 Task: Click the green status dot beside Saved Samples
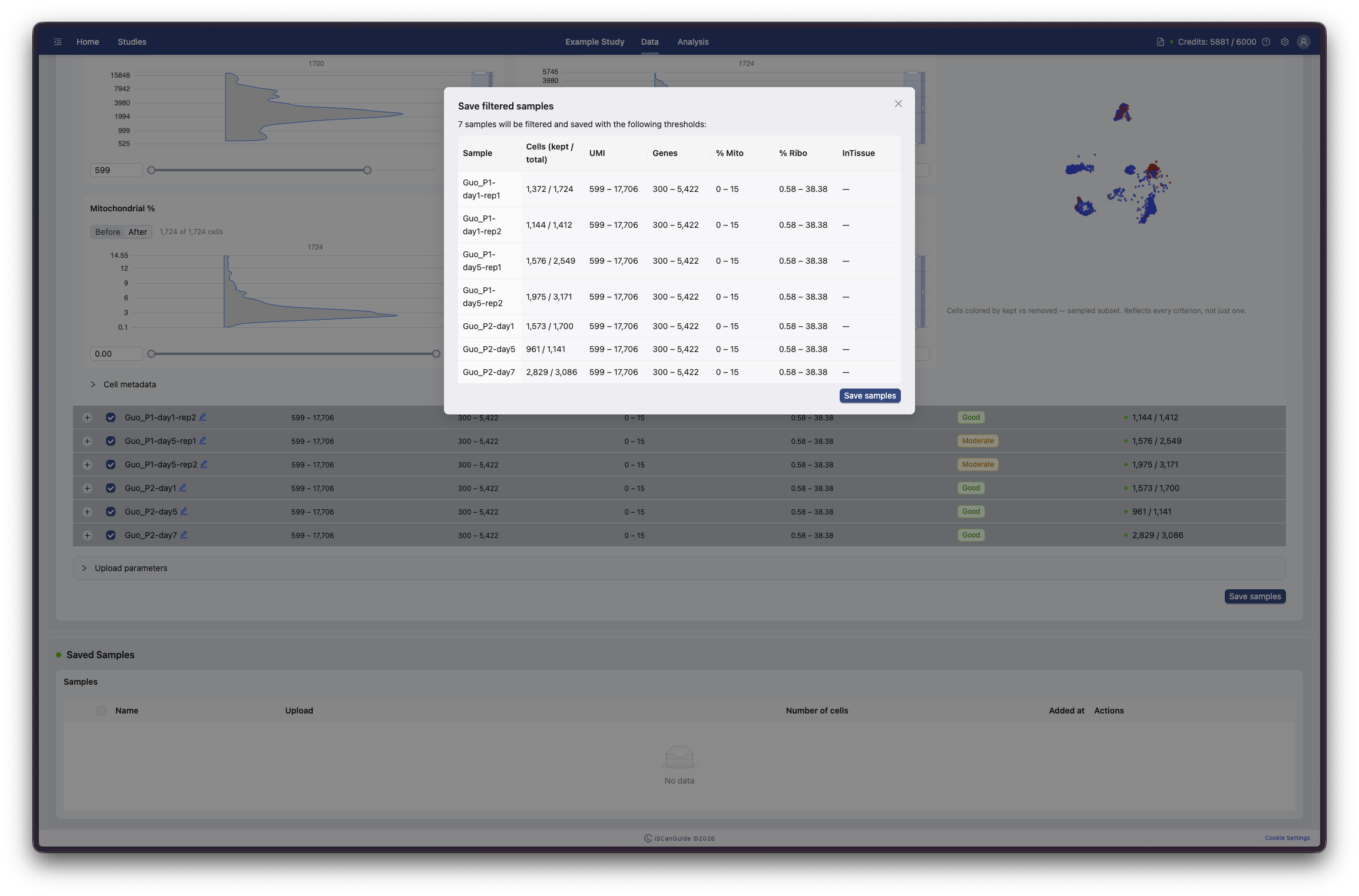58,655
